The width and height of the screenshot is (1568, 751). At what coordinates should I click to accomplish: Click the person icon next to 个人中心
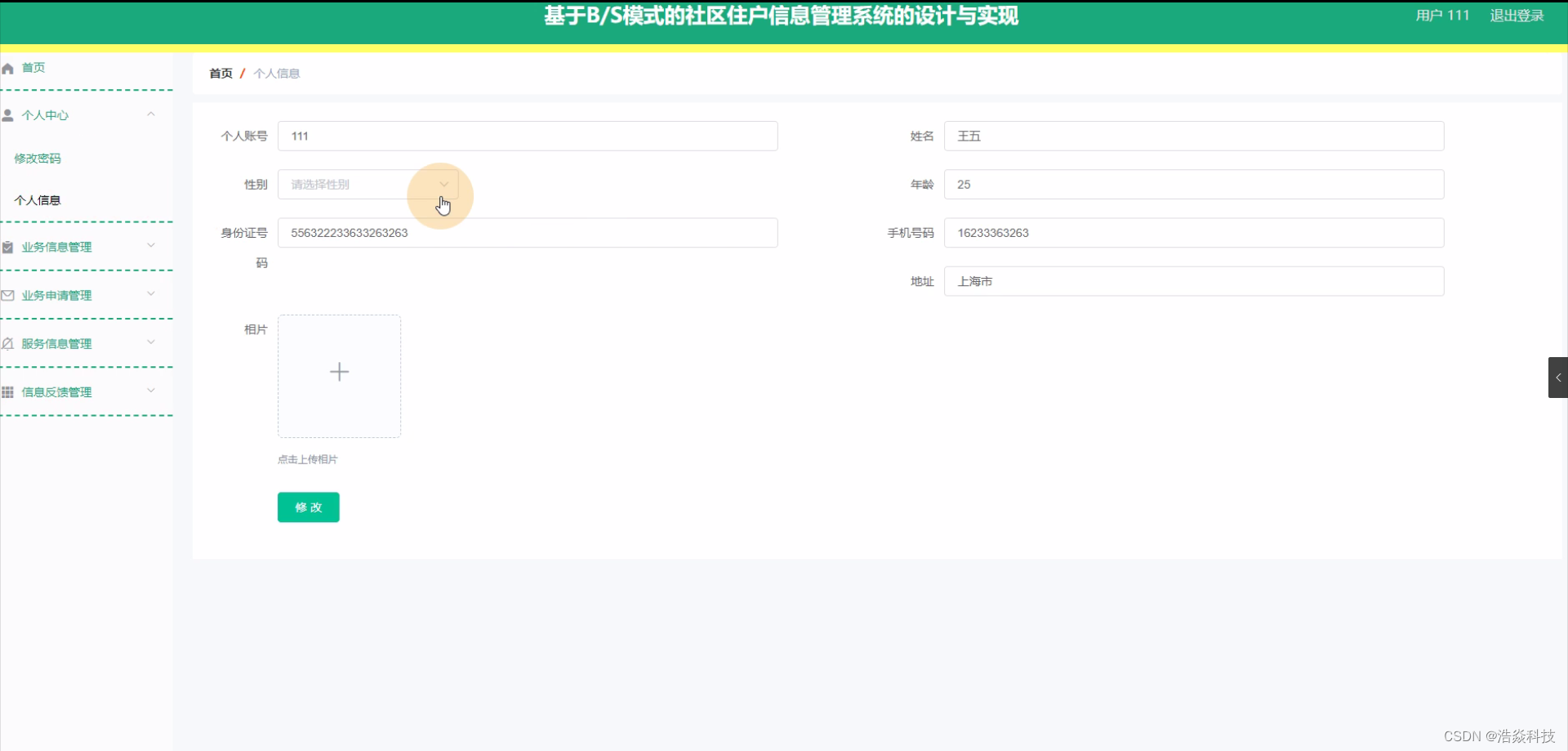pyautogui.click(x=8, y=114)
